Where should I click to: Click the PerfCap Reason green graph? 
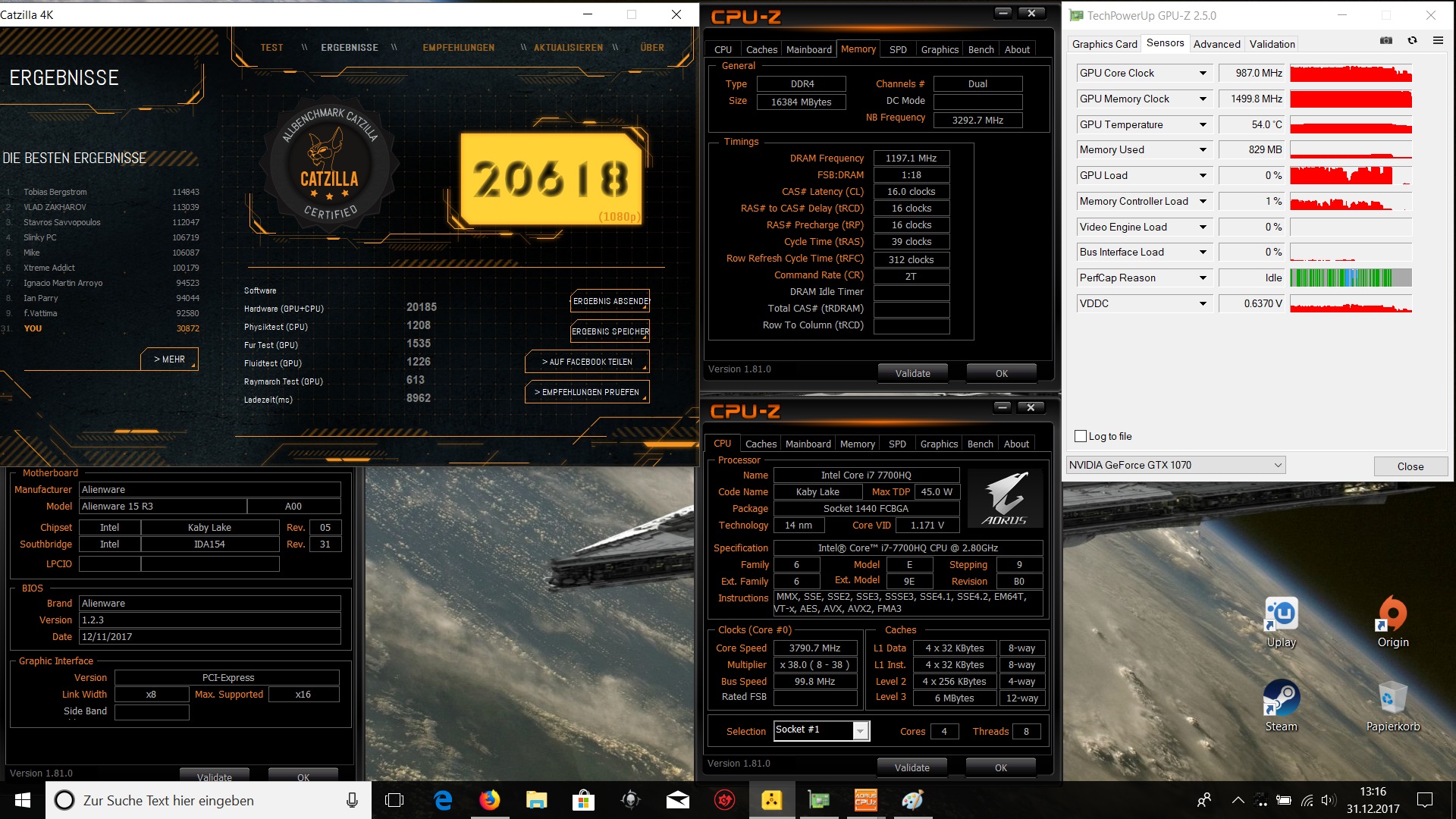click(x=1351, y=278)
